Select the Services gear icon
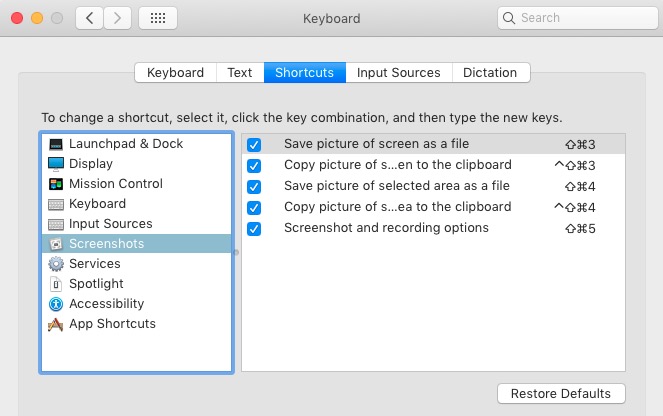The image size is (663, 416). click(56, 264)
